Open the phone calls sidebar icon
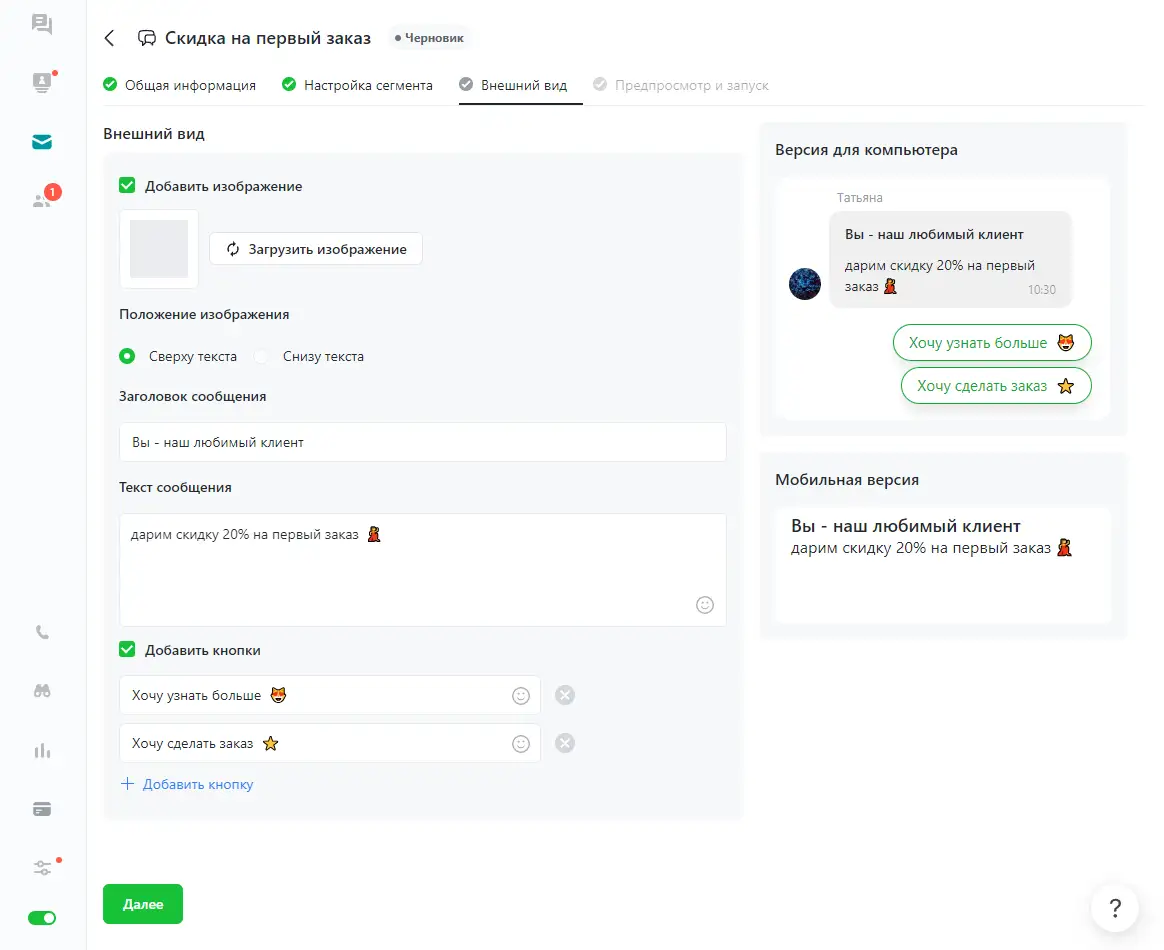This screenshot has width=1164, height=950. [x=42, y=632]
